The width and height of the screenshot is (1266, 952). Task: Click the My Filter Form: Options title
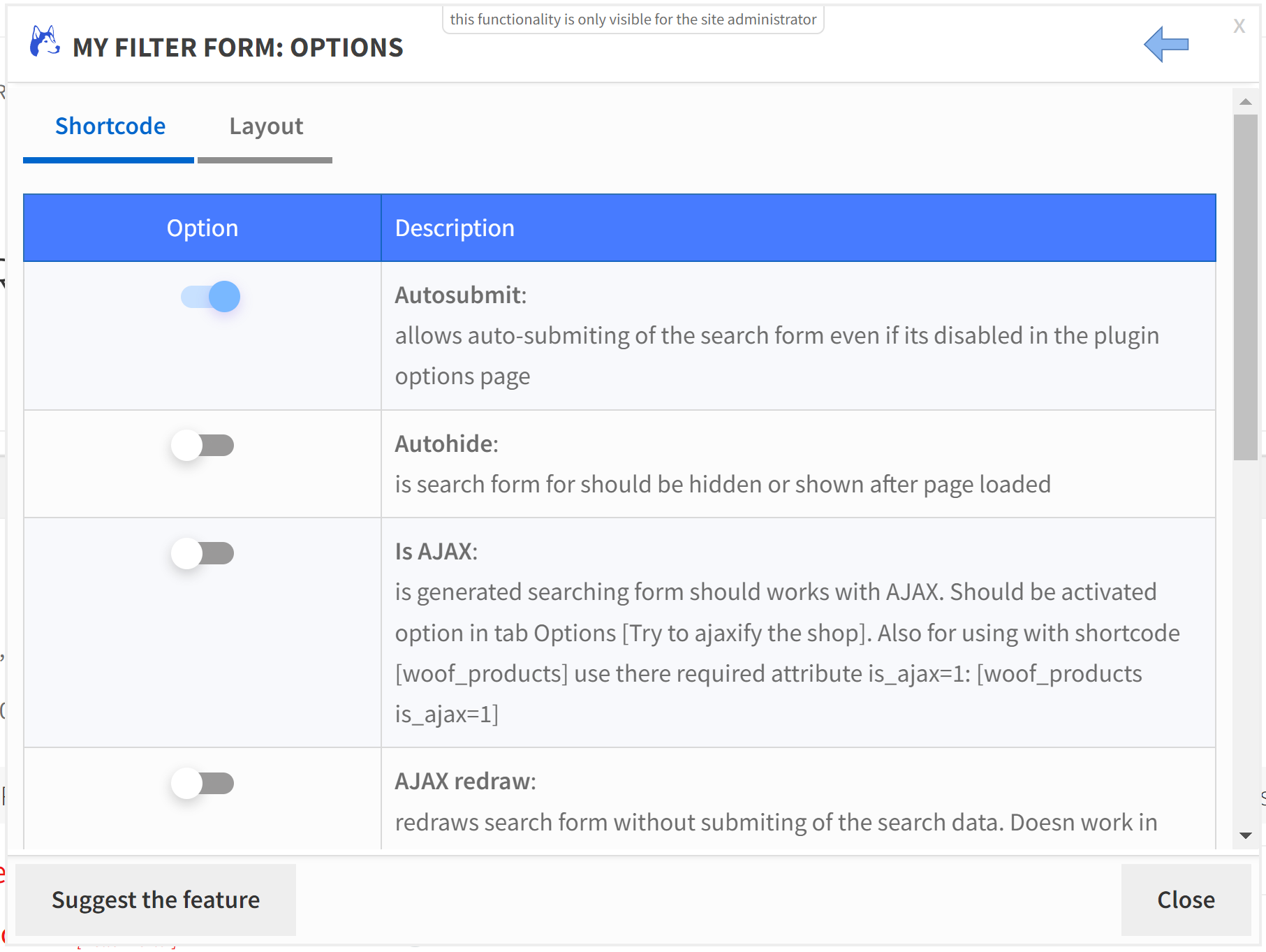click(x=238, y=47)
